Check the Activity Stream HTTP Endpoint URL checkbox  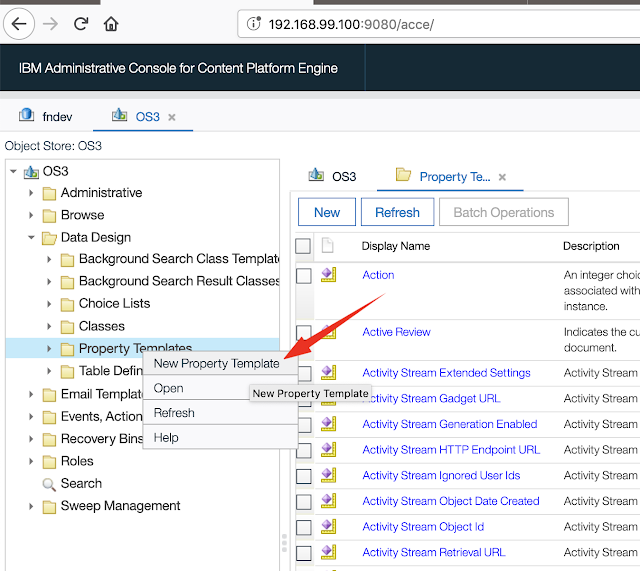point(304,451)
